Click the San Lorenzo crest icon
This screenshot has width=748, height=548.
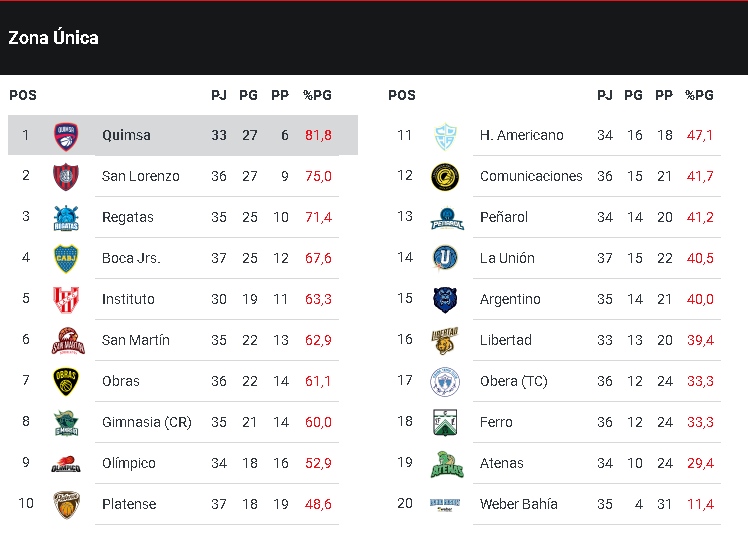(x=66, y=176)
